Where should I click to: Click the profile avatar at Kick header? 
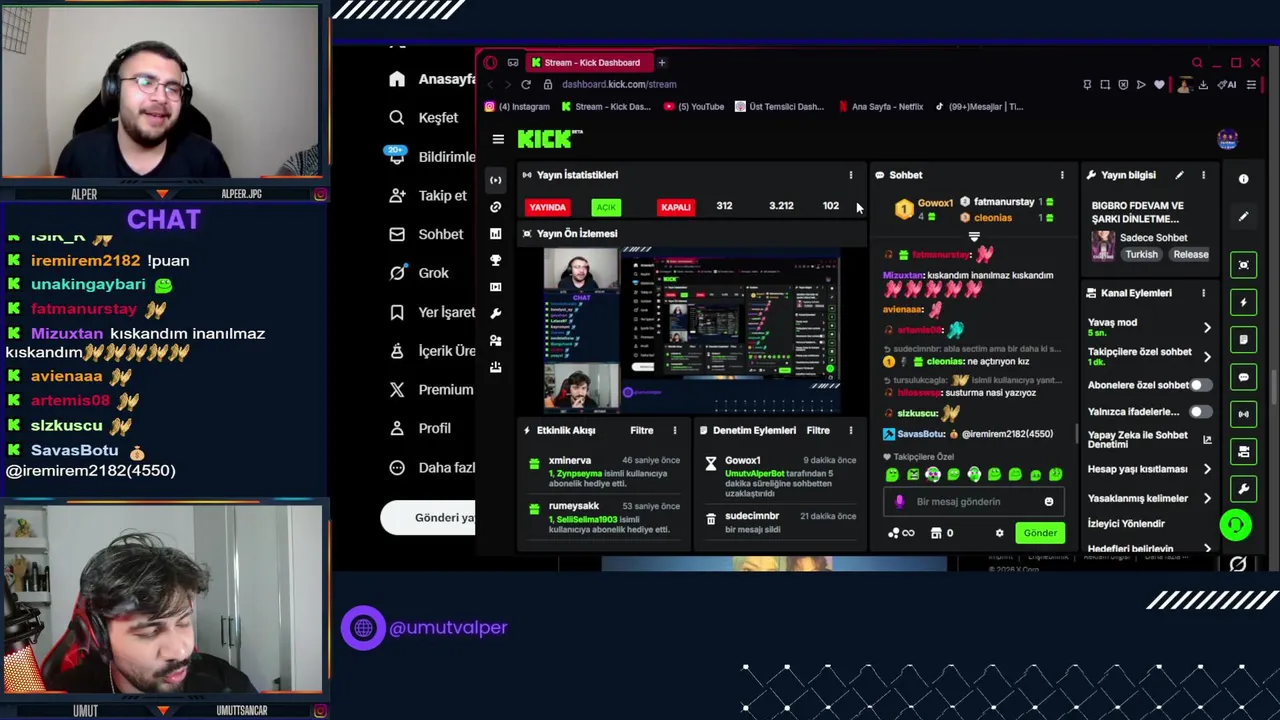tap(1227, 139)
